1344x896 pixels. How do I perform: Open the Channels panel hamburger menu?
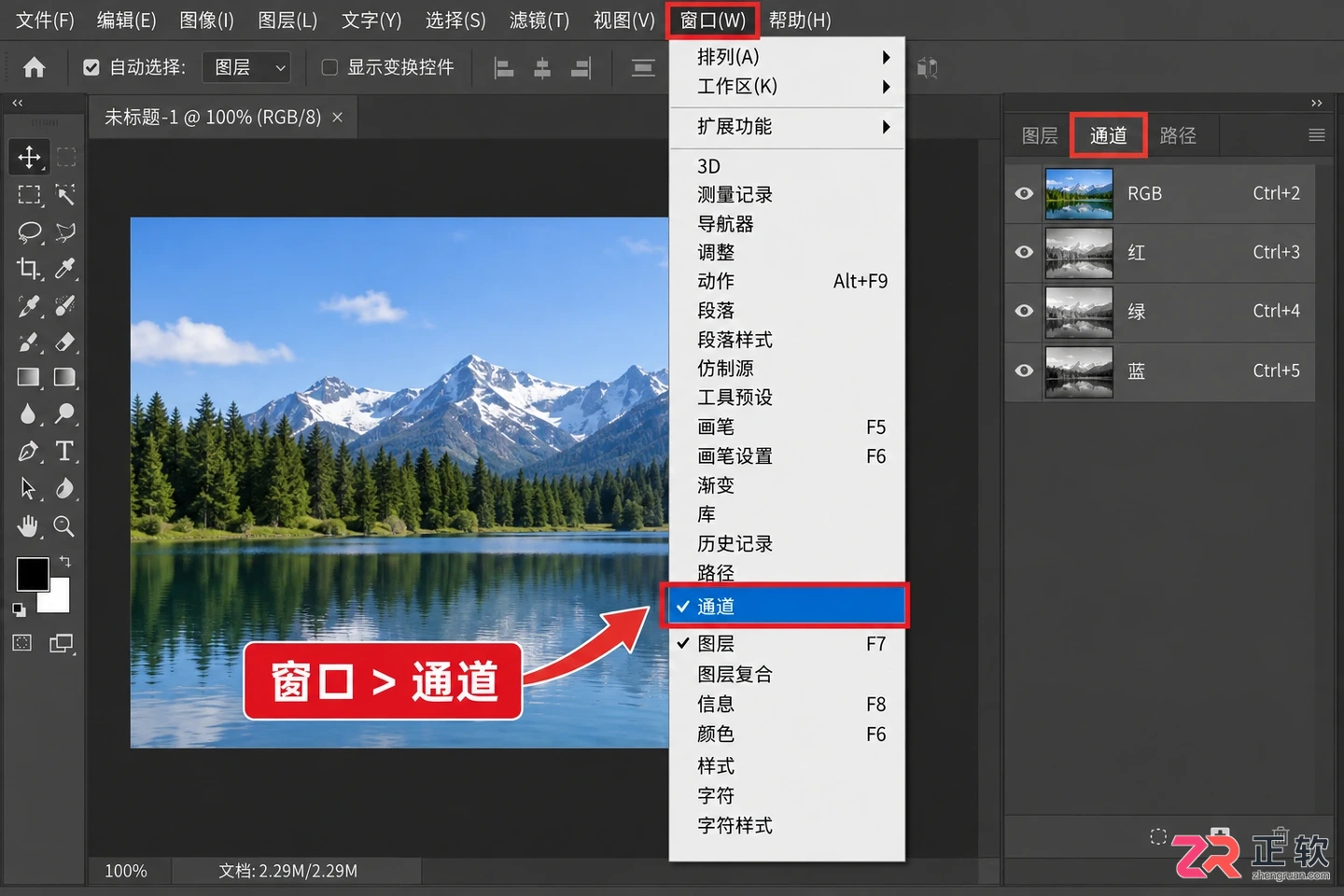[1316, 135]
